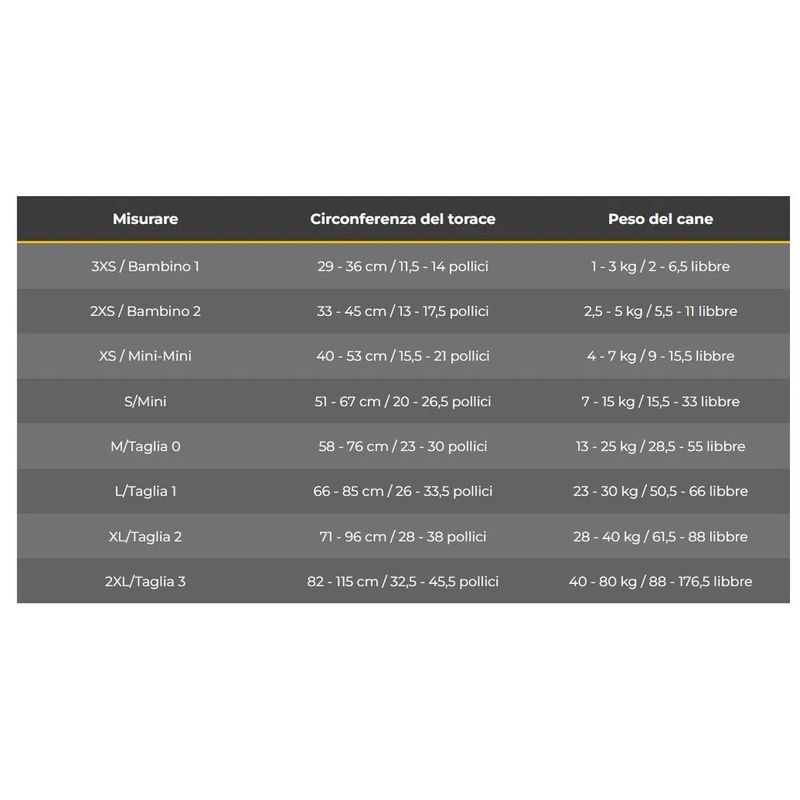
Task: Click the Circonferenza del torace header
Action: point(402,219)
